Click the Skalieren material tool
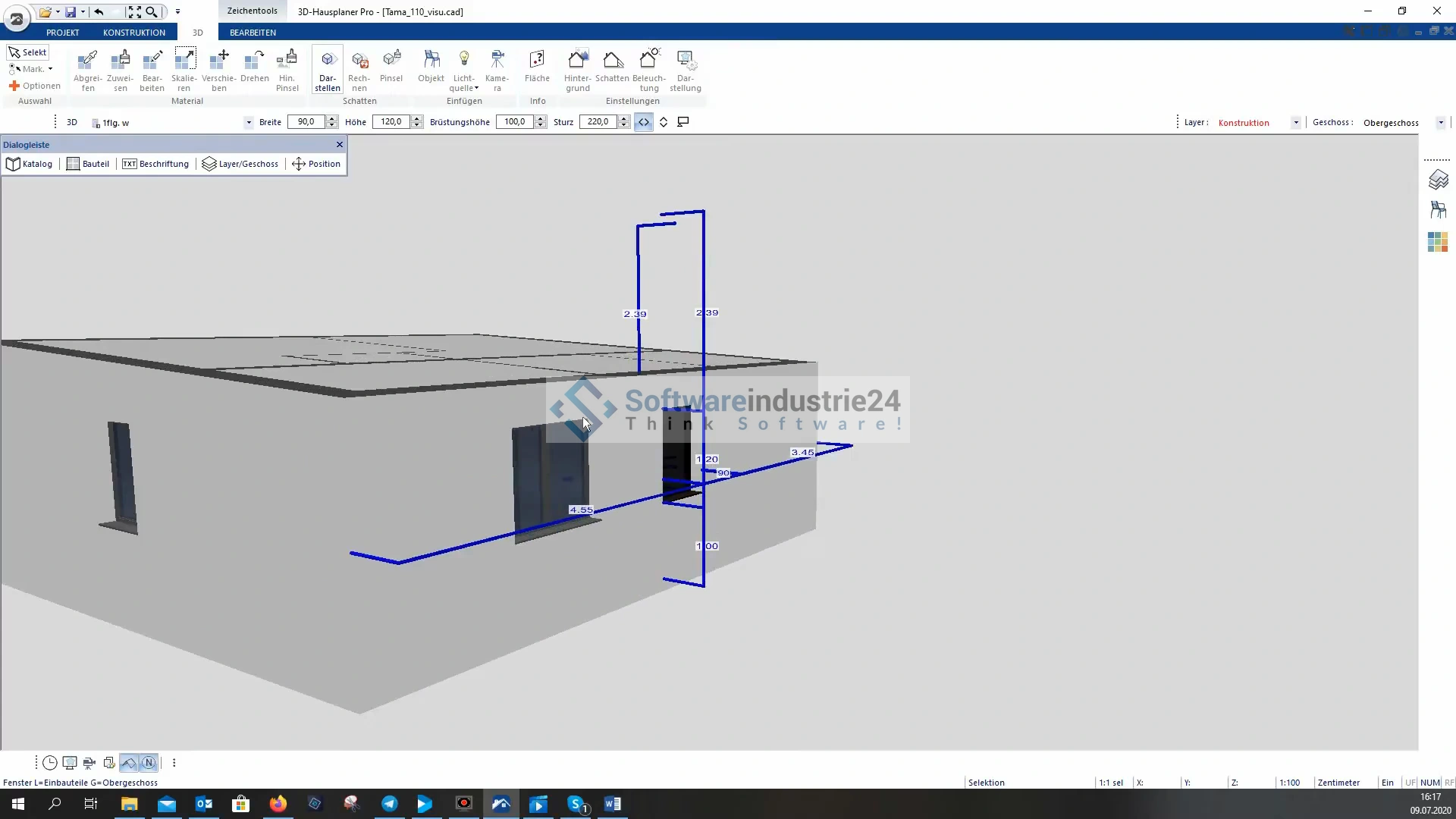The width and height of the screenshot is (1456, 819). point(184,70)
